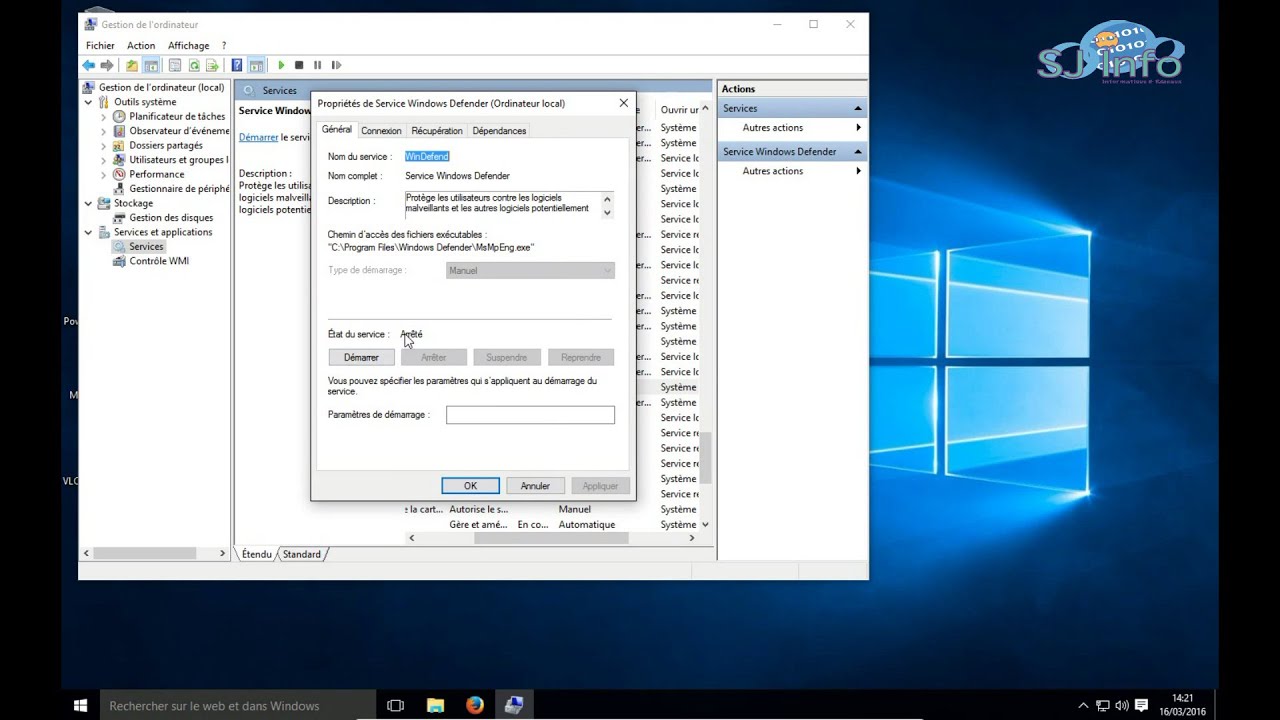Open the Action menu
The height and width of the screenshot is (720, 1280).
pyautogui.click(x=141, y=45)
